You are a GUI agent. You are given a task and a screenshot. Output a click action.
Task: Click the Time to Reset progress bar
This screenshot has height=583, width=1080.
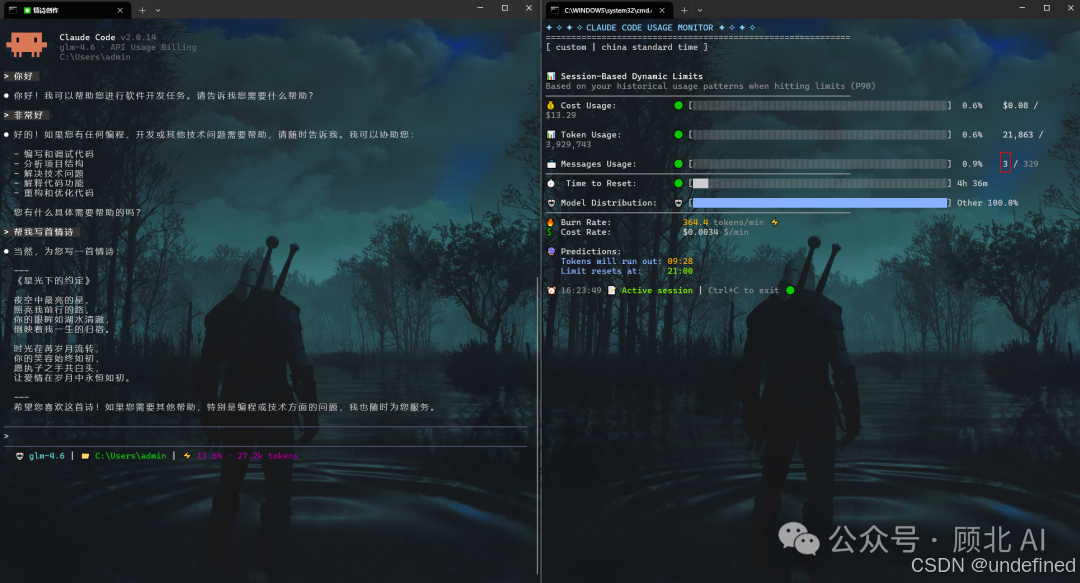(x=820, y=183)
